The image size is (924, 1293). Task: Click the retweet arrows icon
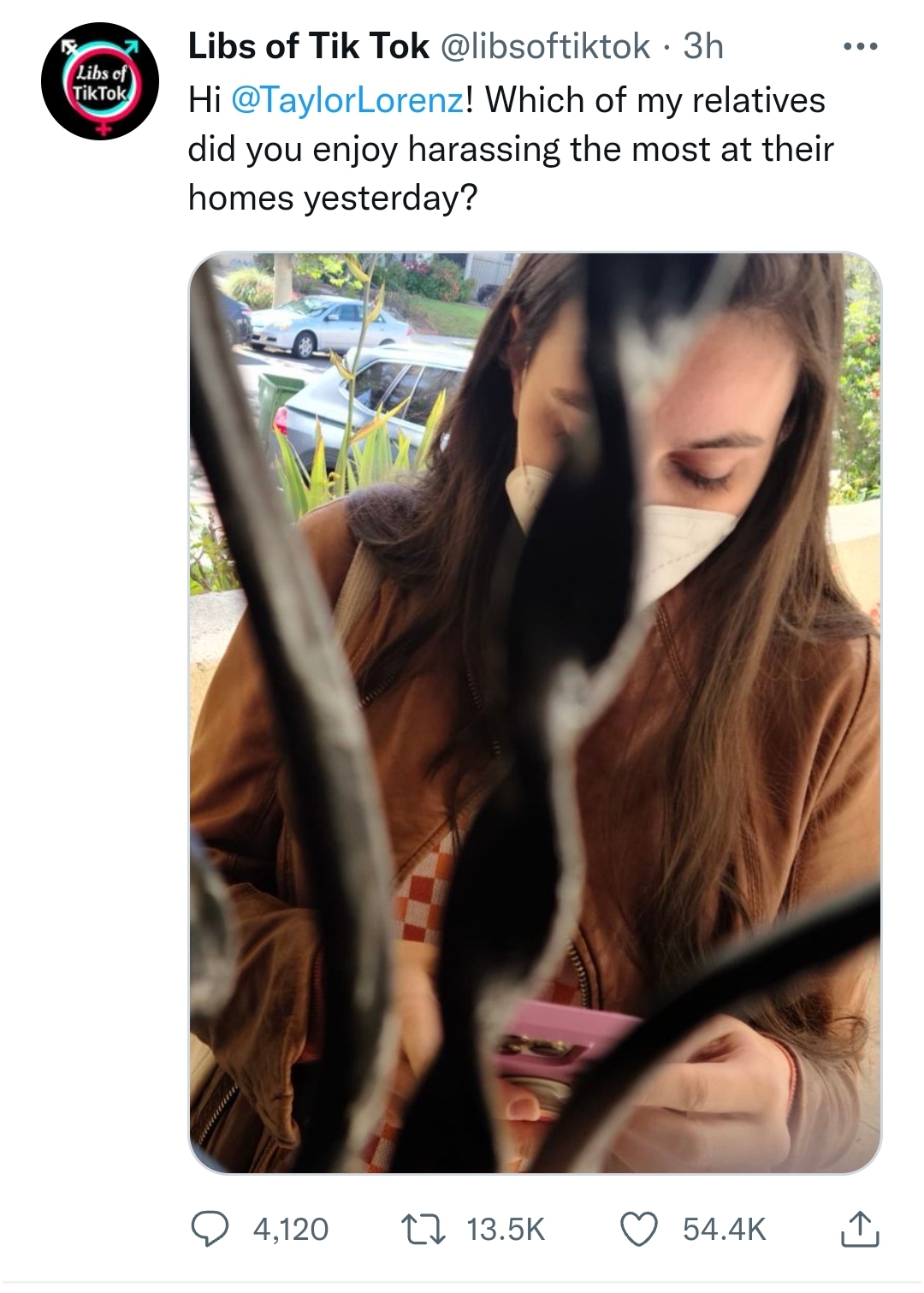[x=423, y=1229]
